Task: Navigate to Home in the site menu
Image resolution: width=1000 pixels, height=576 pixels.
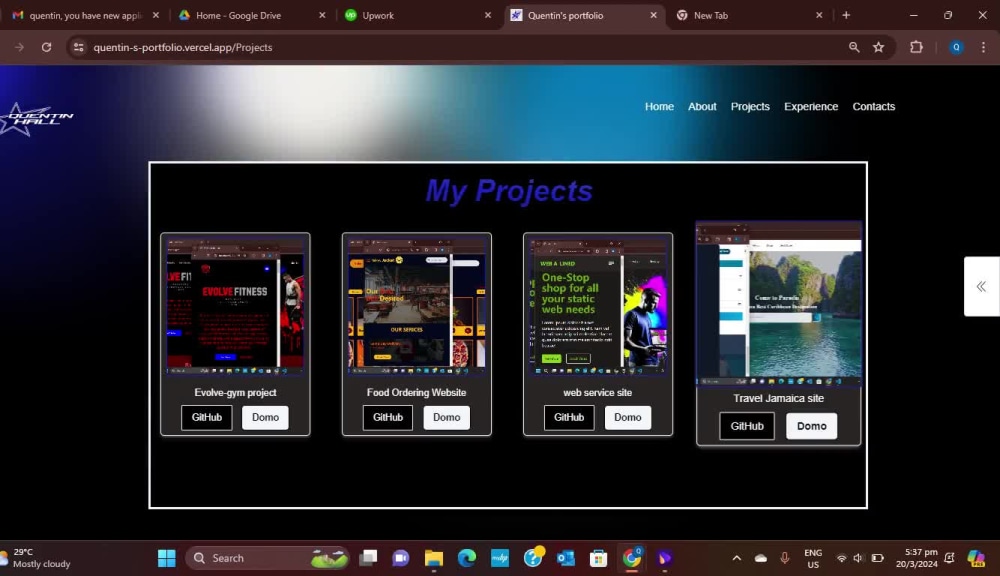Action: point(659,107)
